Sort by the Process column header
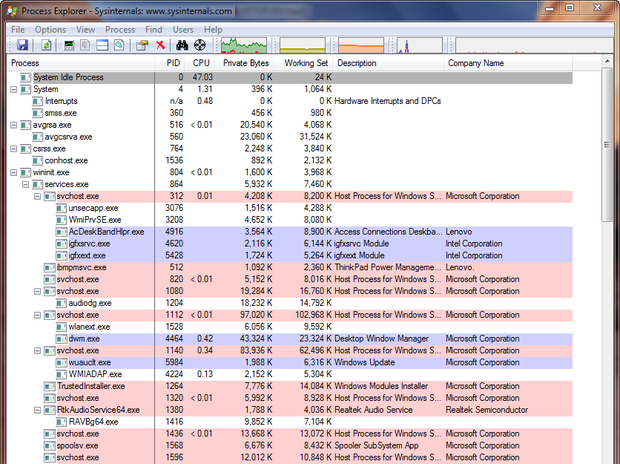Viewport: 620px width, 464px height. pyautogui.click(x=81, y=63)
